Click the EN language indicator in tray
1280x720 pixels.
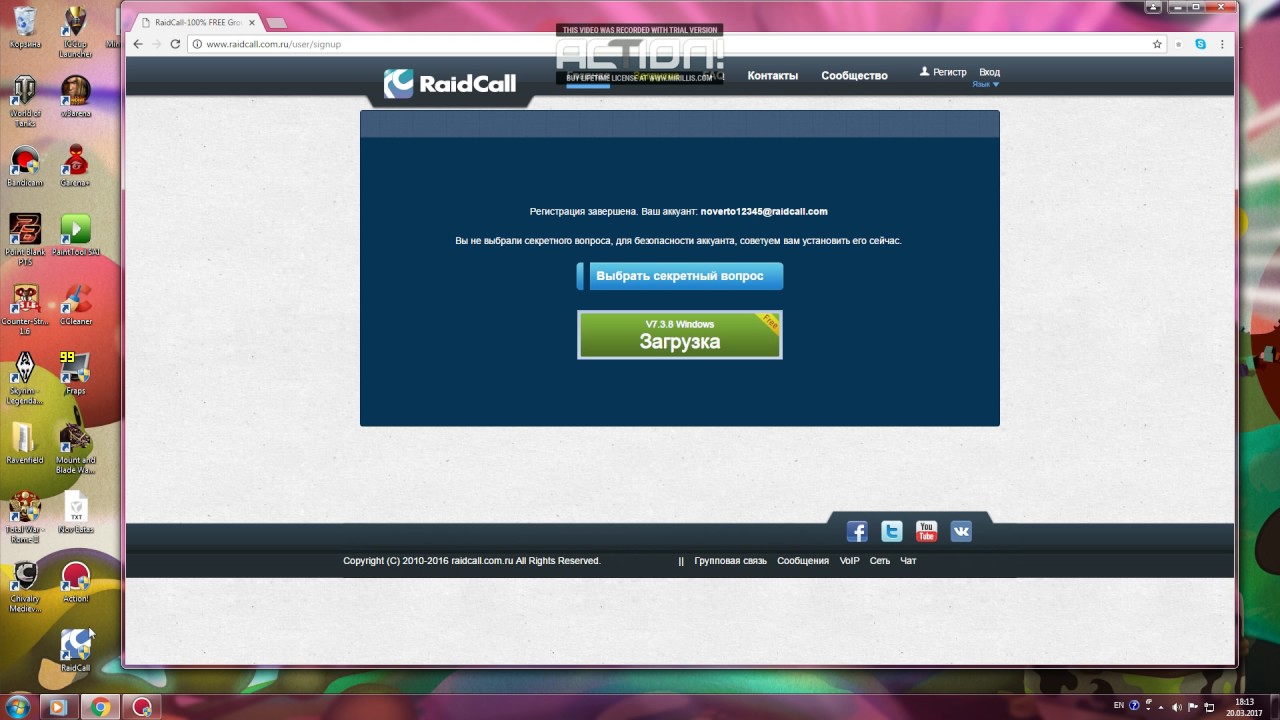(x=1119, y=706)
